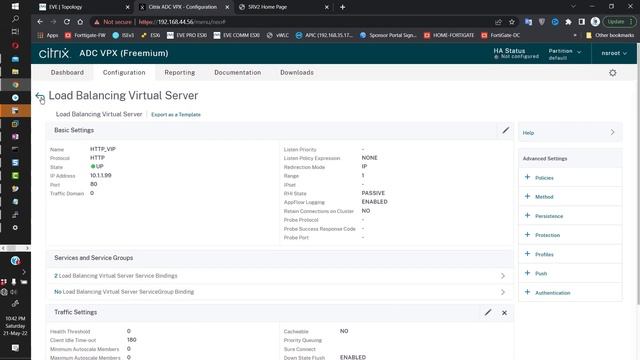Click the Citrix logo

(54, 53)
